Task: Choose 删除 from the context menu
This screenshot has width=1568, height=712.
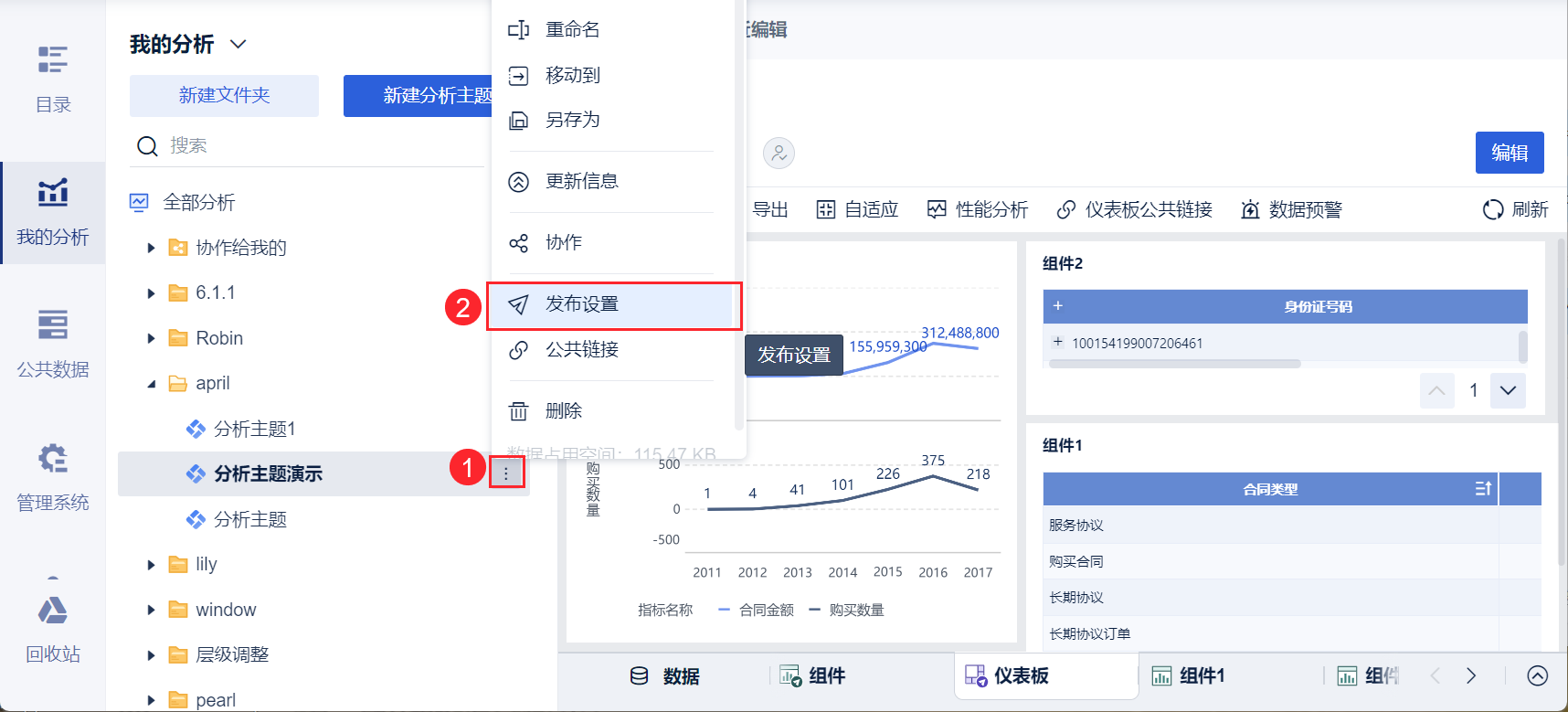Action: [x=612, y=410]
